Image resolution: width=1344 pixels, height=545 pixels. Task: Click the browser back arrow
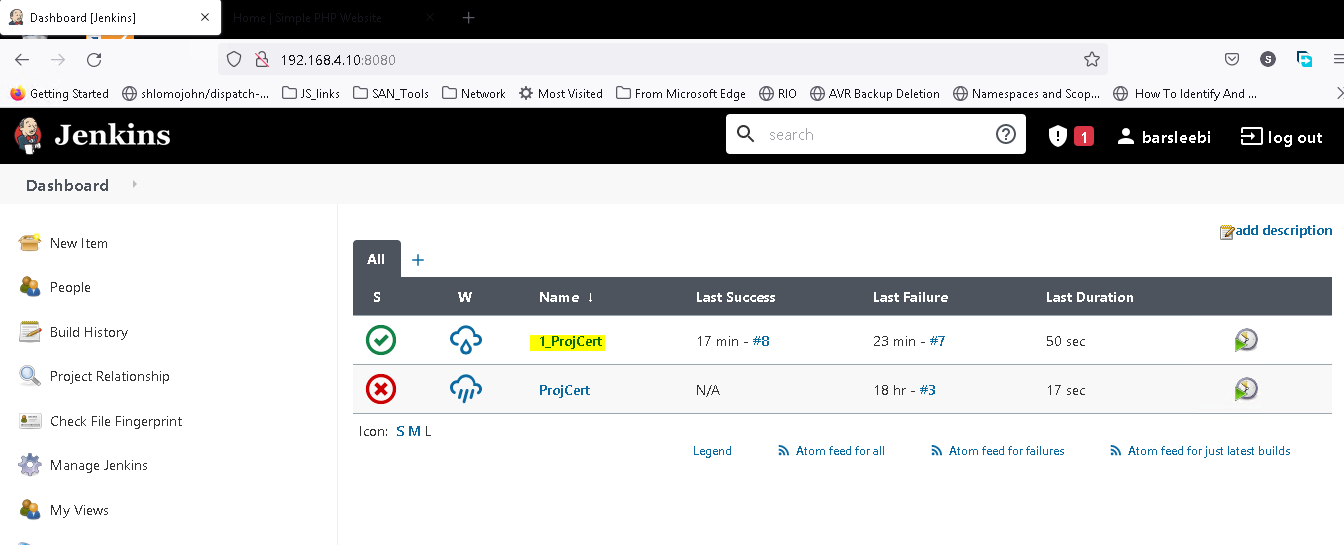(22, 59)
